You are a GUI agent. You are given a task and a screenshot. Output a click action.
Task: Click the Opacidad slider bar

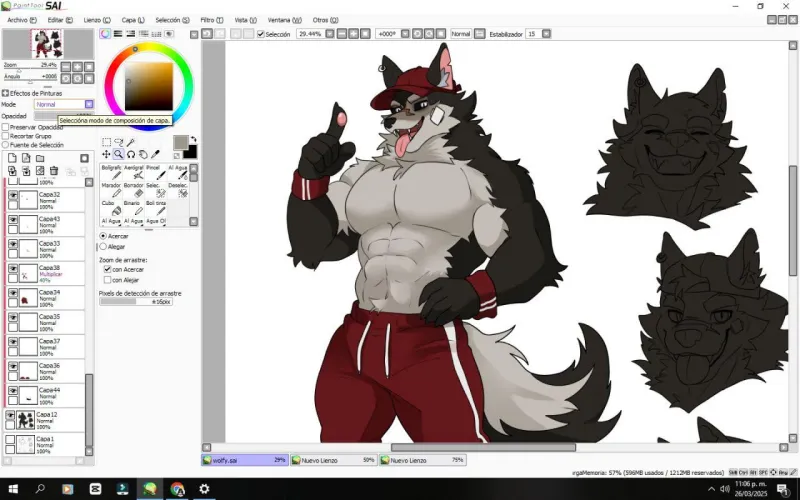[x=64, y=116]
